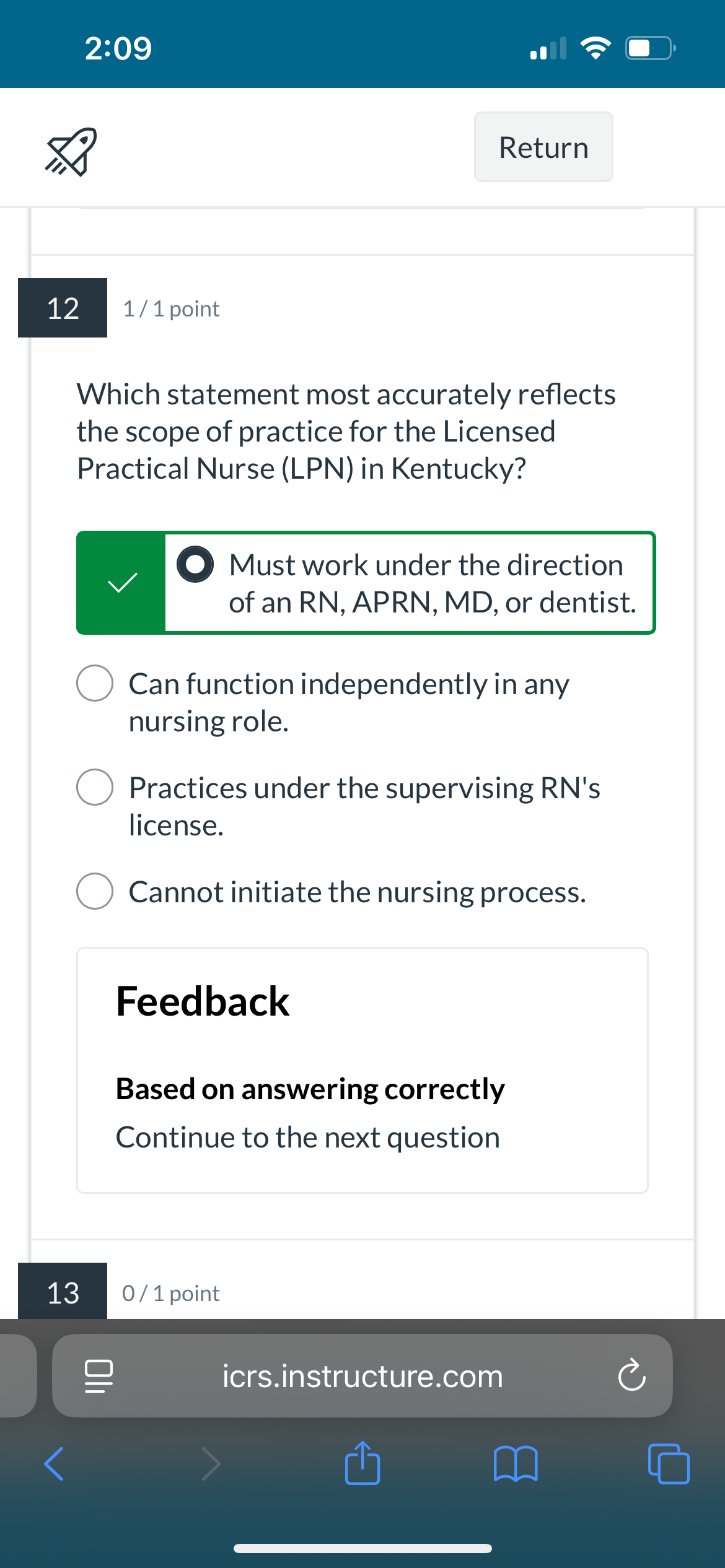
Task: Show open tabs with tabs icon
Action: [669, 1464]
